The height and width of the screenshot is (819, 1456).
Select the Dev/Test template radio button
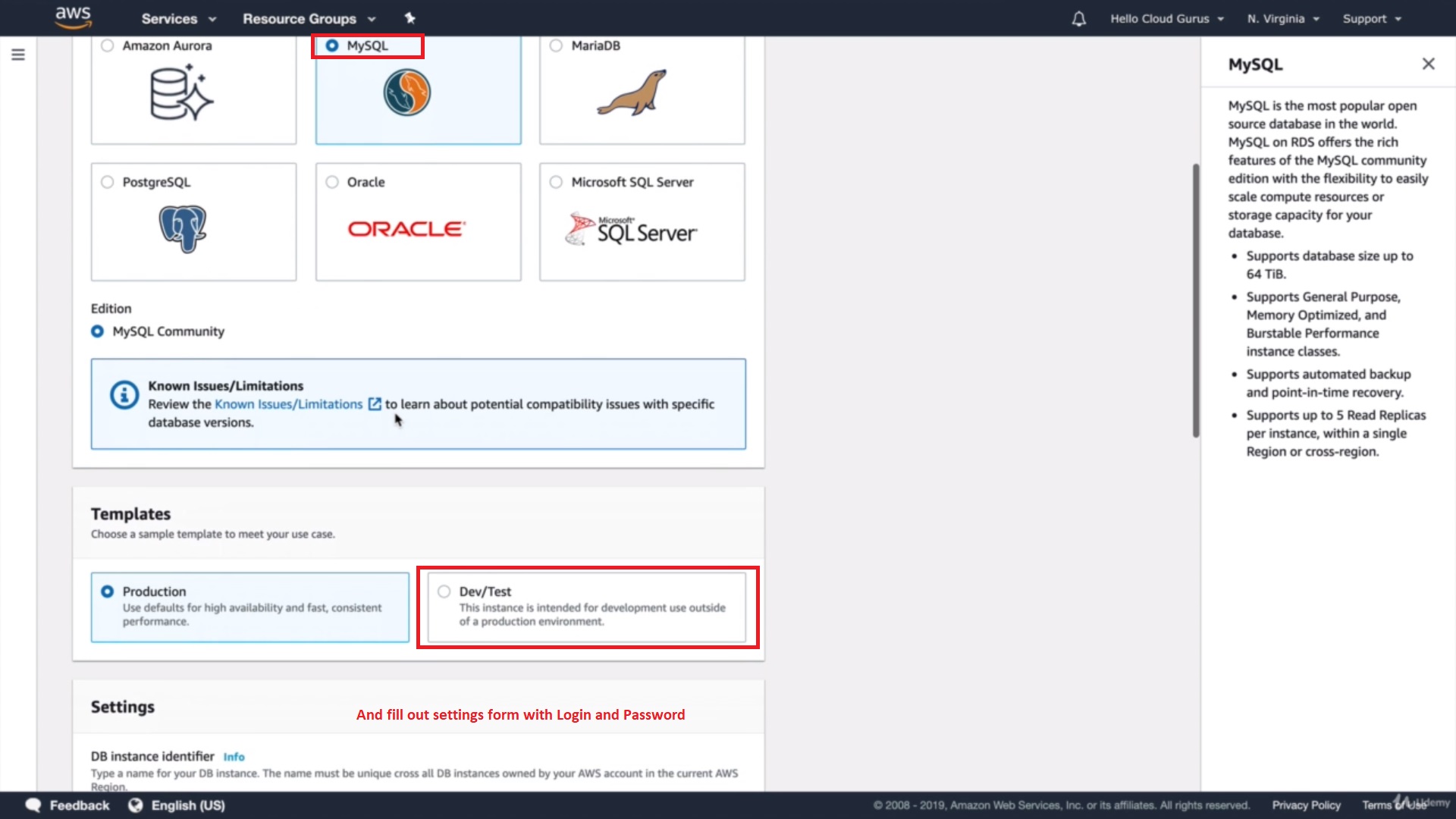tap(444, 591)
